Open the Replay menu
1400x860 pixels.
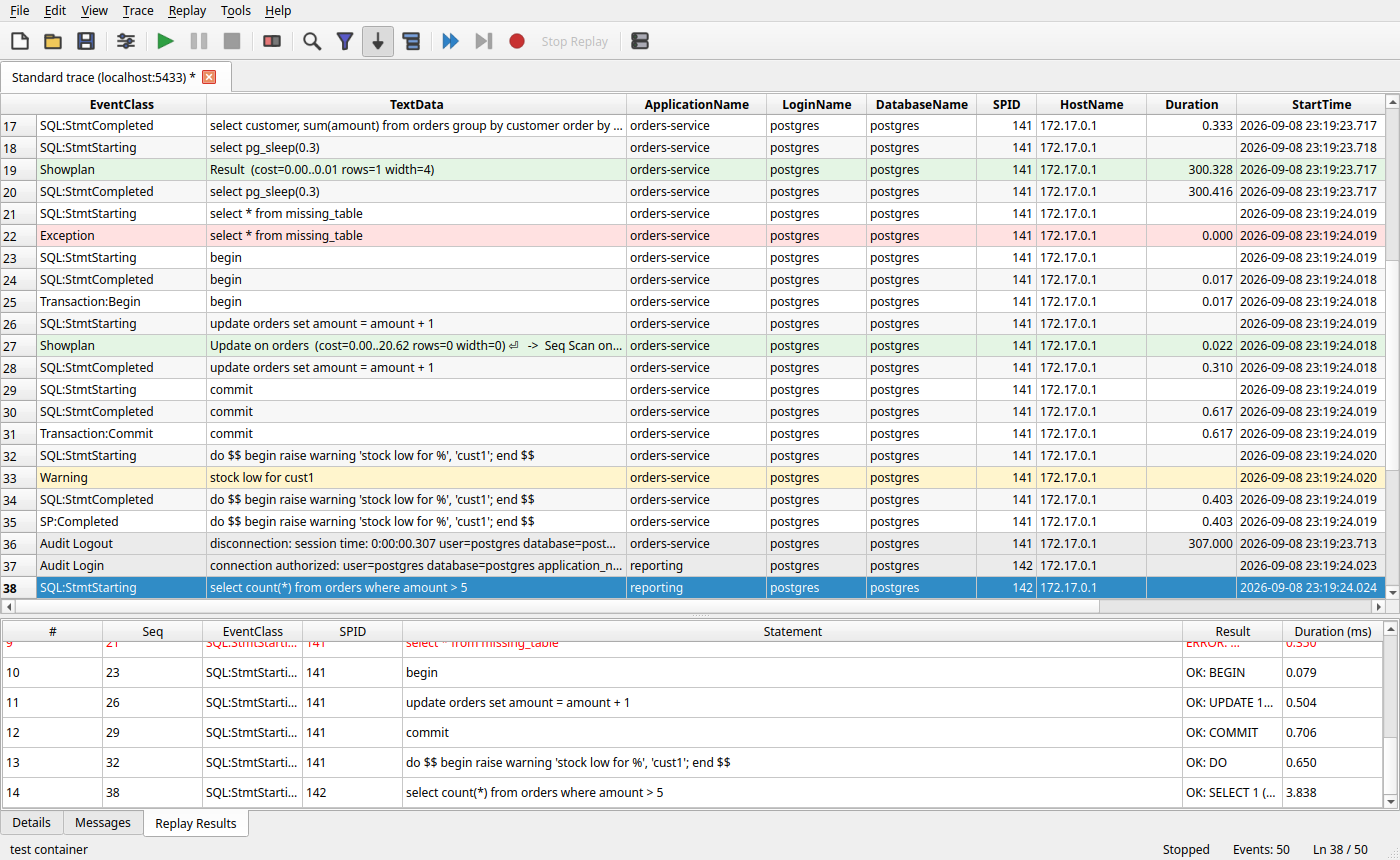(187, 10)
